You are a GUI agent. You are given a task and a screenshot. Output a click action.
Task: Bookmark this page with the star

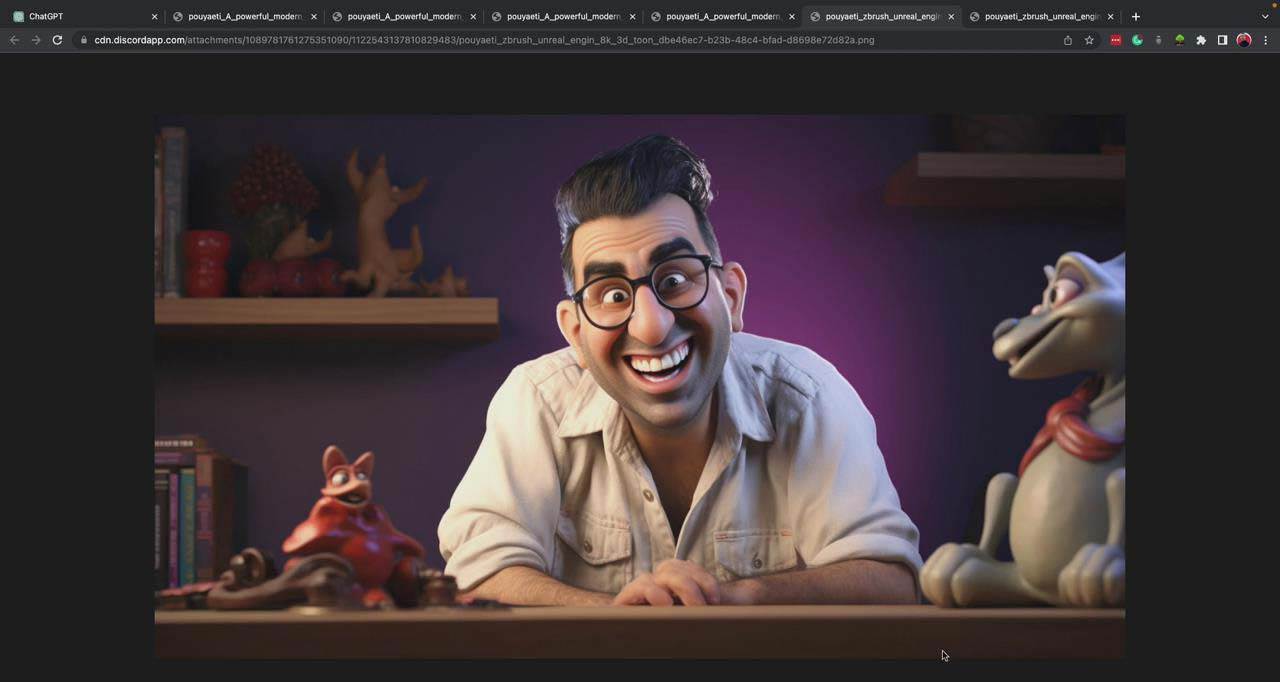(1089, 40)
